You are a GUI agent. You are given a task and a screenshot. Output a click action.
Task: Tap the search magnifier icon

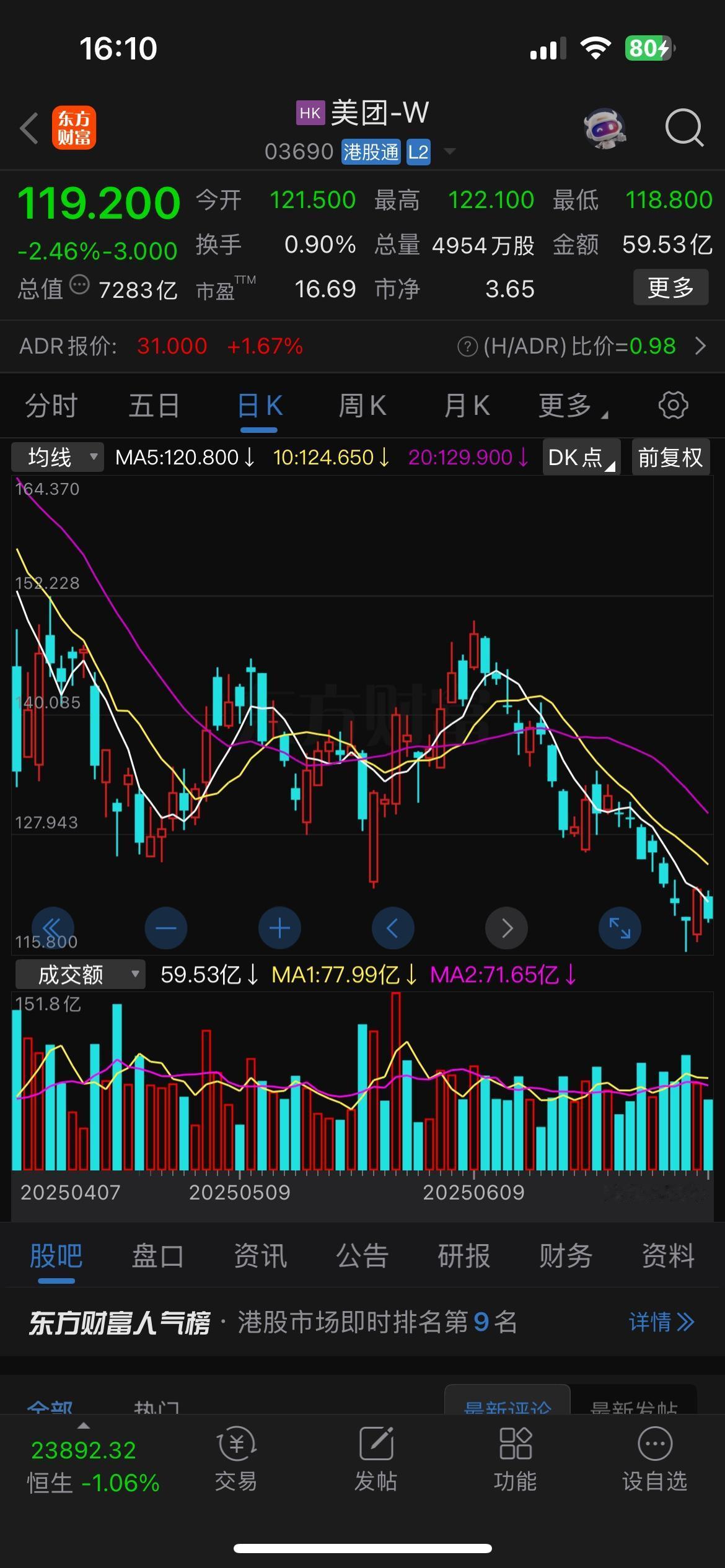coord(684,128)
